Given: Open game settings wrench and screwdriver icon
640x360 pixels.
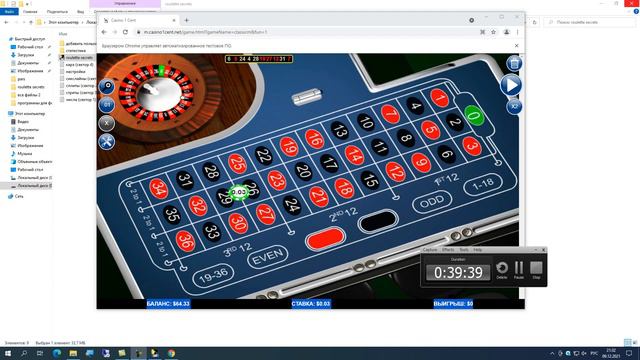Looking at the screenshot, I should tap(107, 142).
